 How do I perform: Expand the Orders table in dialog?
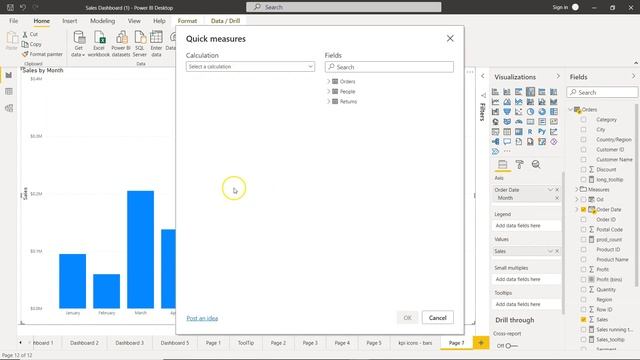[x=329, y=81]
